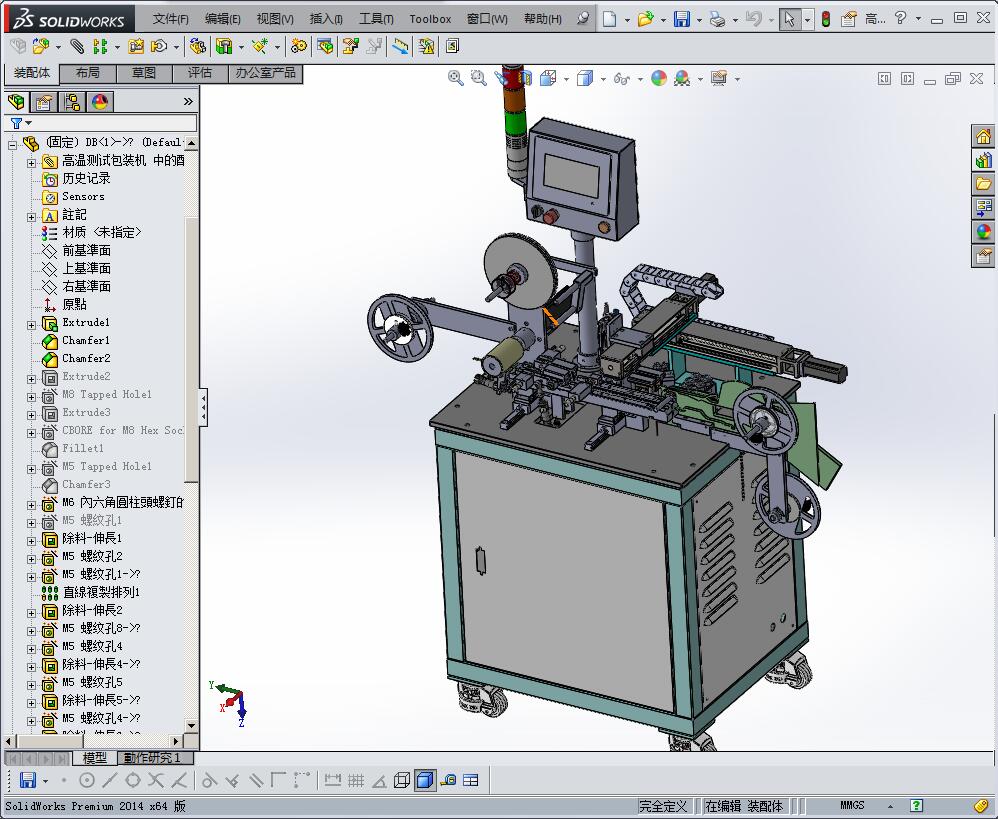Click the Save icon in top toolbar
The height and width of the screenshot is (819, 998).
click(681, 19)
